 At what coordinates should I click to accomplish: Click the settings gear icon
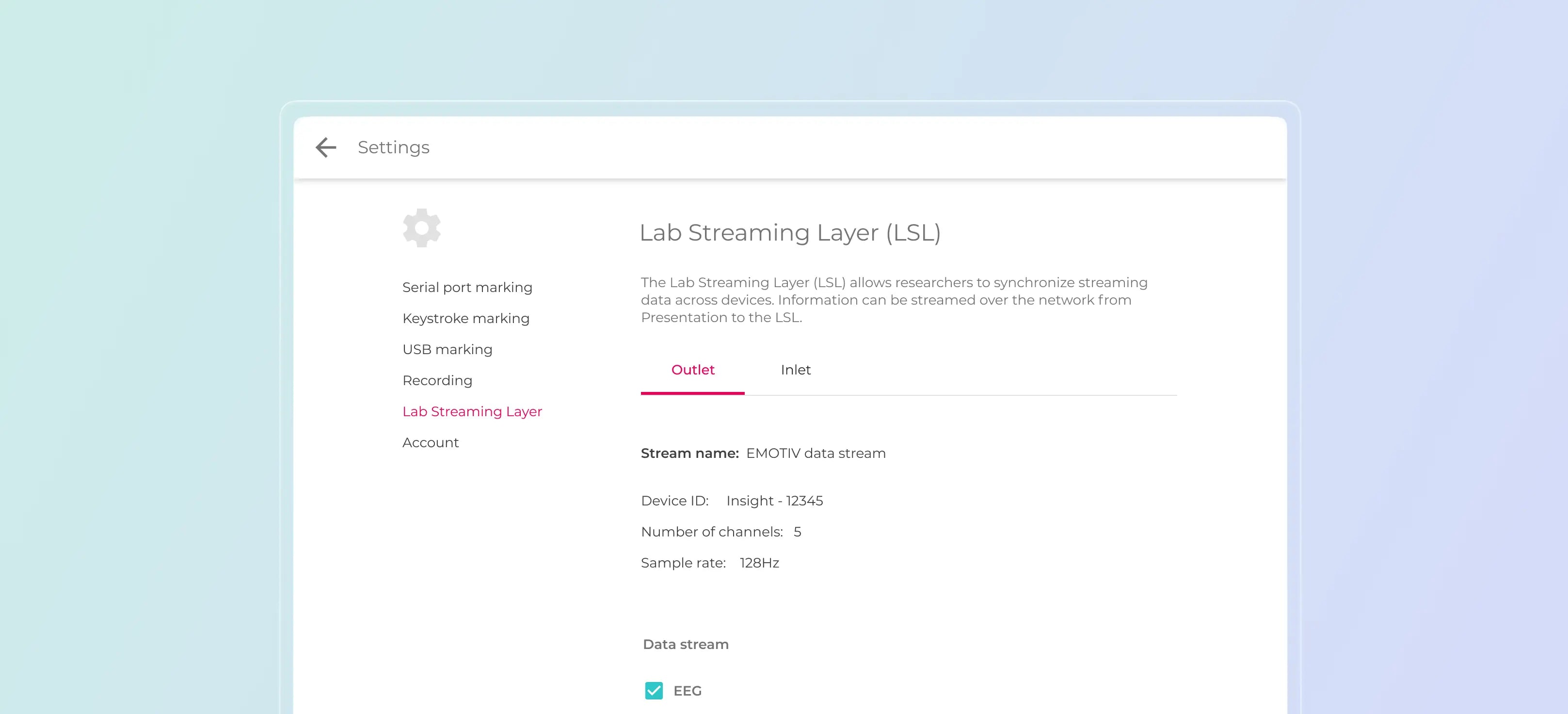point(421,227)
